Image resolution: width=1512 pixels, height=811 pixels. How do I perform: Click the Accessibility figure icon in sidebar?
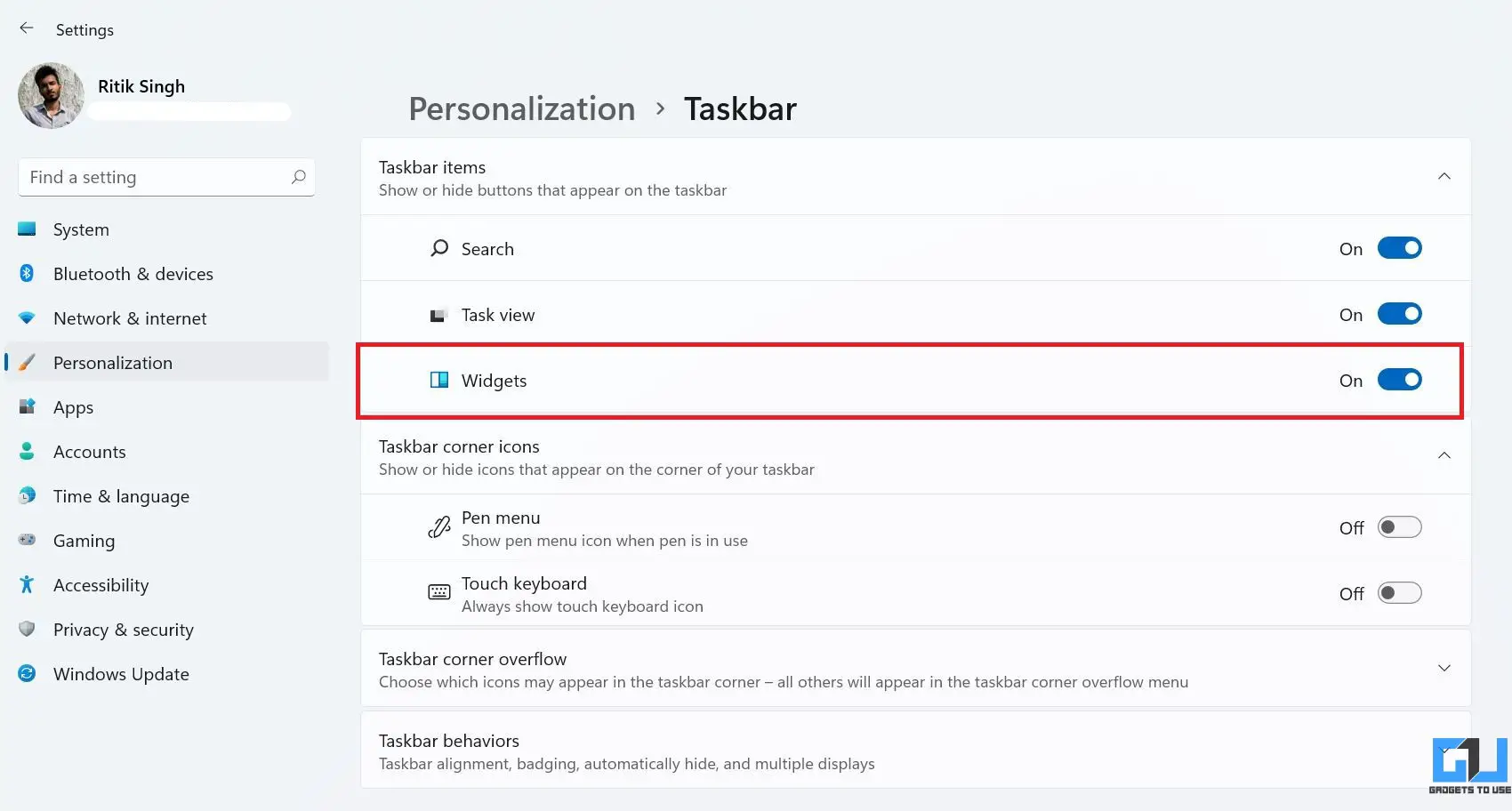(27, 584)
